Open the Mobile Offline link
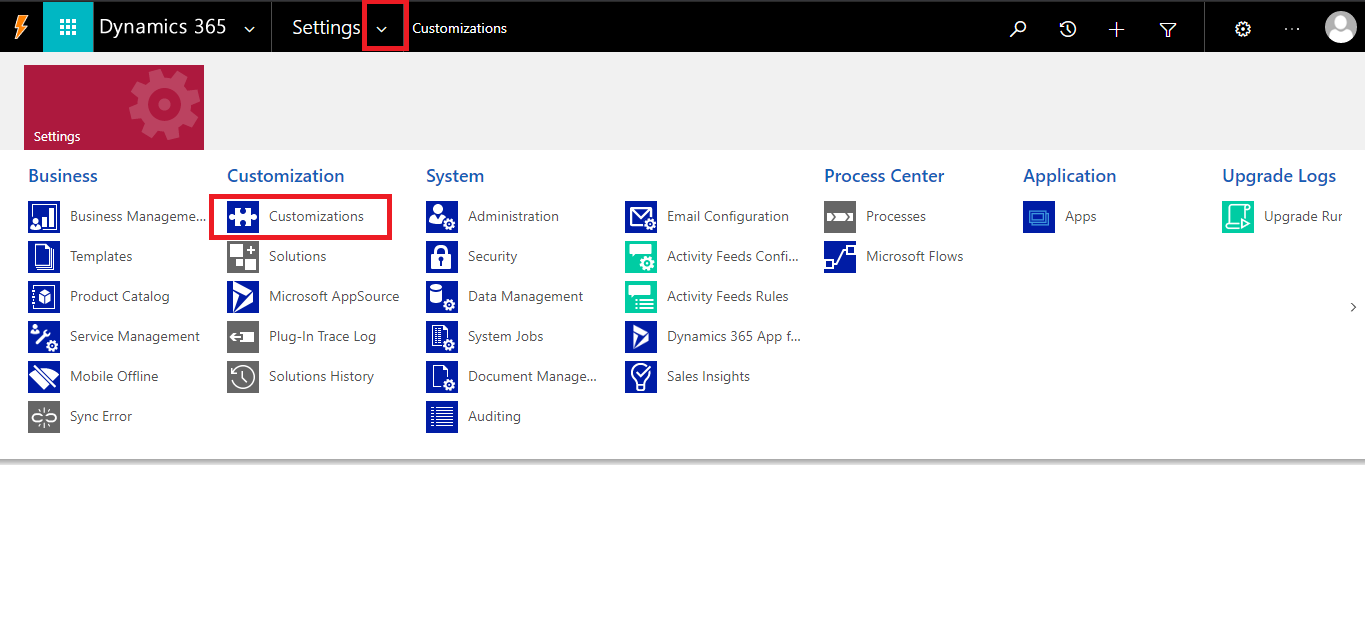The height and width of the screenshot is (631, 1365). pyautogui.click(x=114, y=376)
